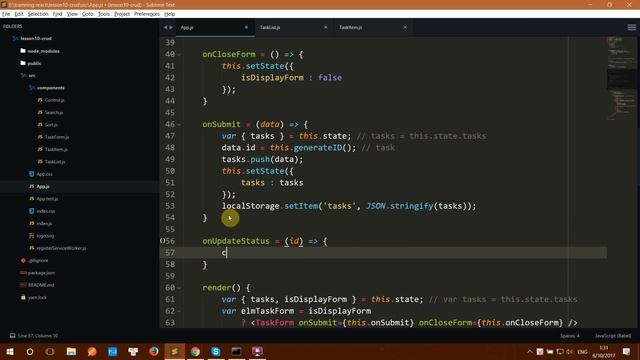Switch to Sublime Text taskbar icon
The height and width of the screenshot is (360, 640).
pyautogui.click(x=174, y=351)
